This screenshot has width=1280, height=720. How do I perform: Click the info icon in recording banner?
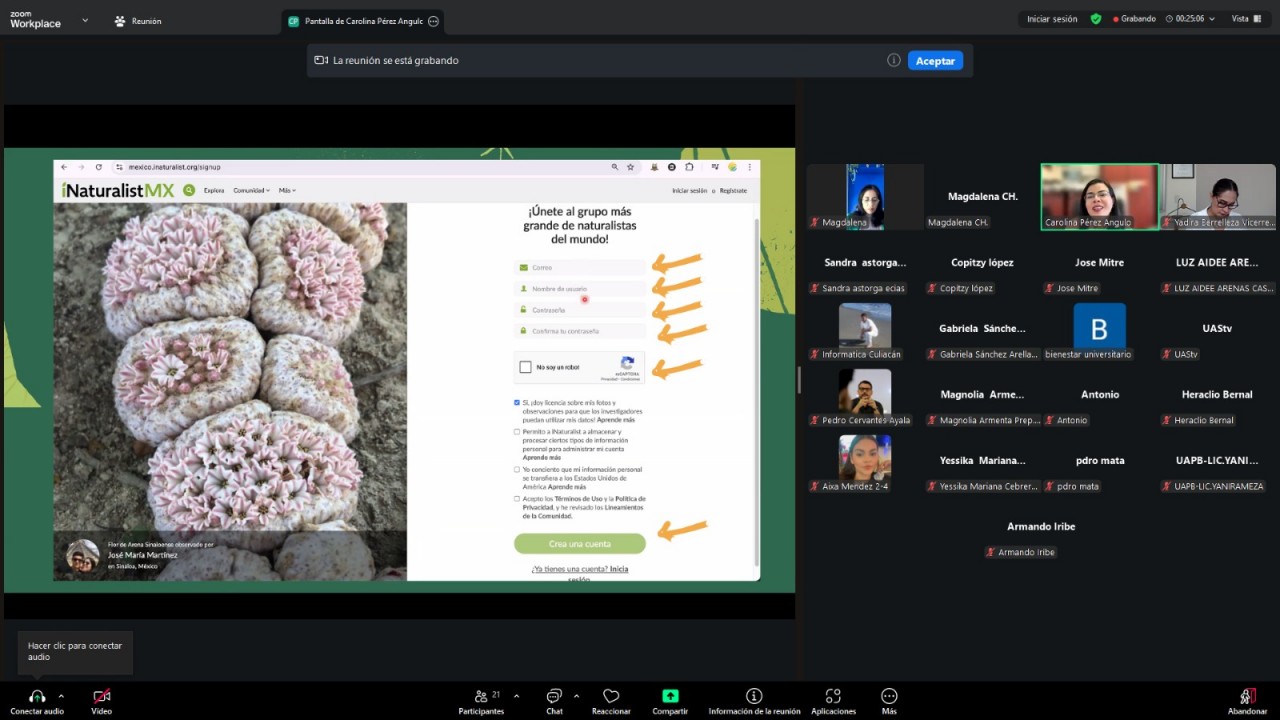point(894,60)
